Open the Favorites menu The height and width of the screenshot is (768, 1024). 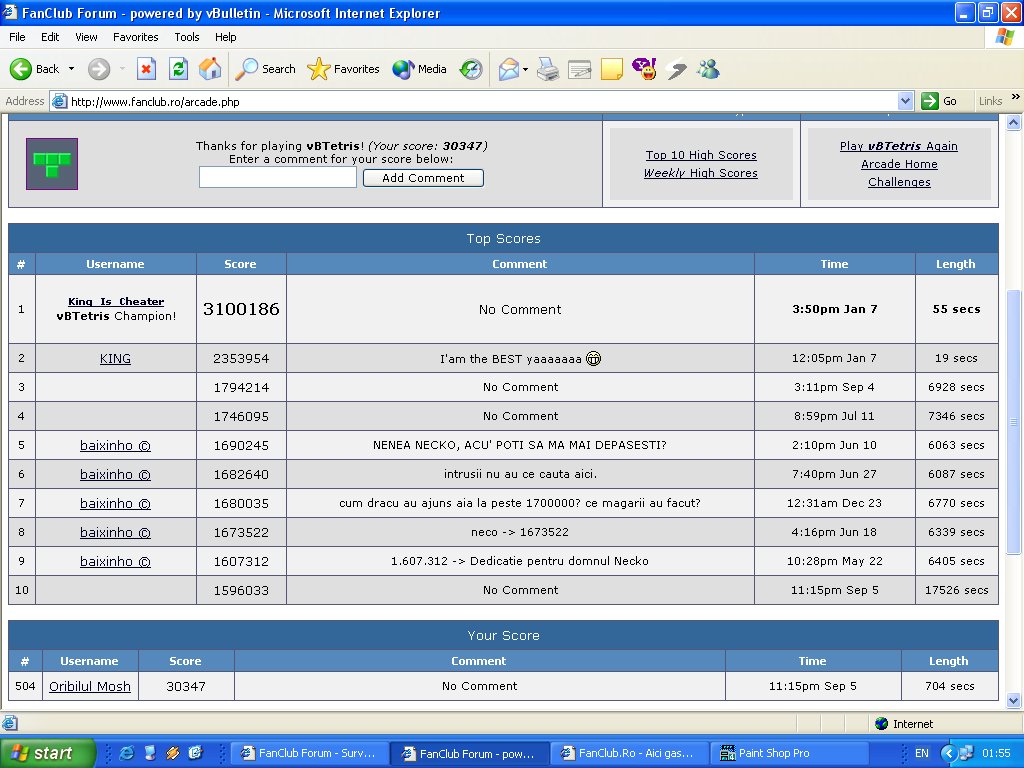pyautogui.click(x=135, y=37)
